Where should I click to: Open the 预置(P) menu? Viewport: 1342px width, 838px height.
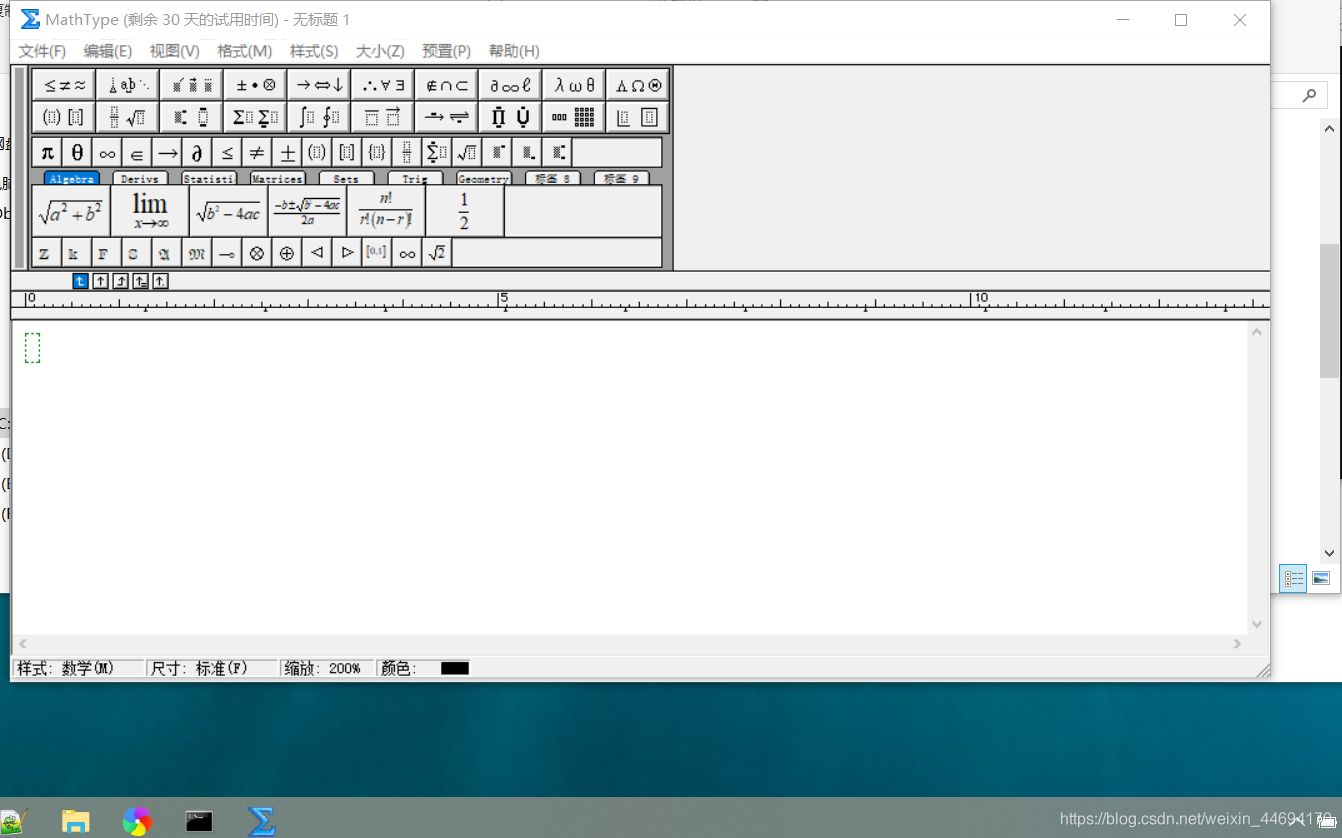pyautogui.click(x=447, y=51)
